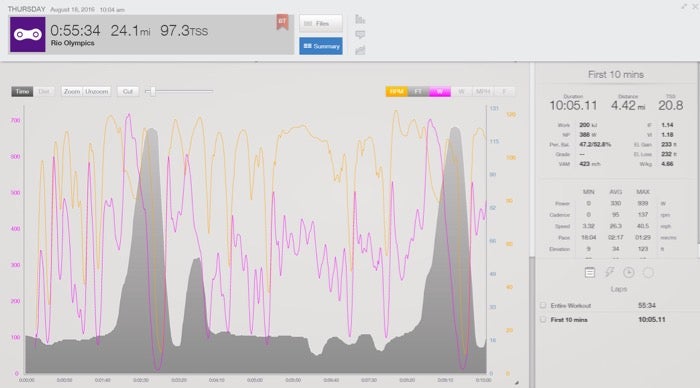Viewport: 700px width, 388px height.
Task: Click the 97.3 TSS value
Action: [x=184, y=30]
